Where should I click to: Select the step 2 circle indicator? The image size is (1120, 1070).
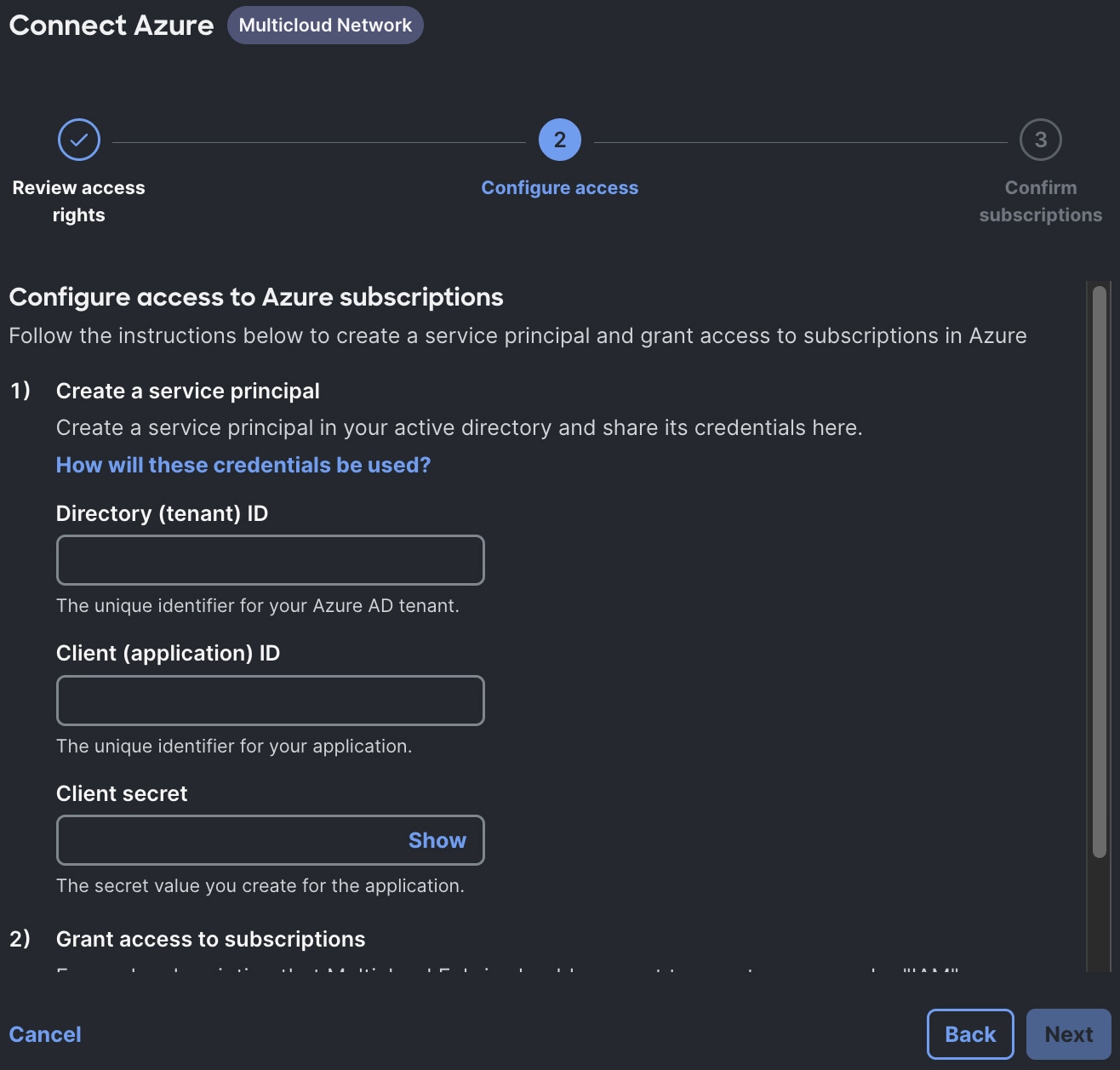tap(560, 140)
